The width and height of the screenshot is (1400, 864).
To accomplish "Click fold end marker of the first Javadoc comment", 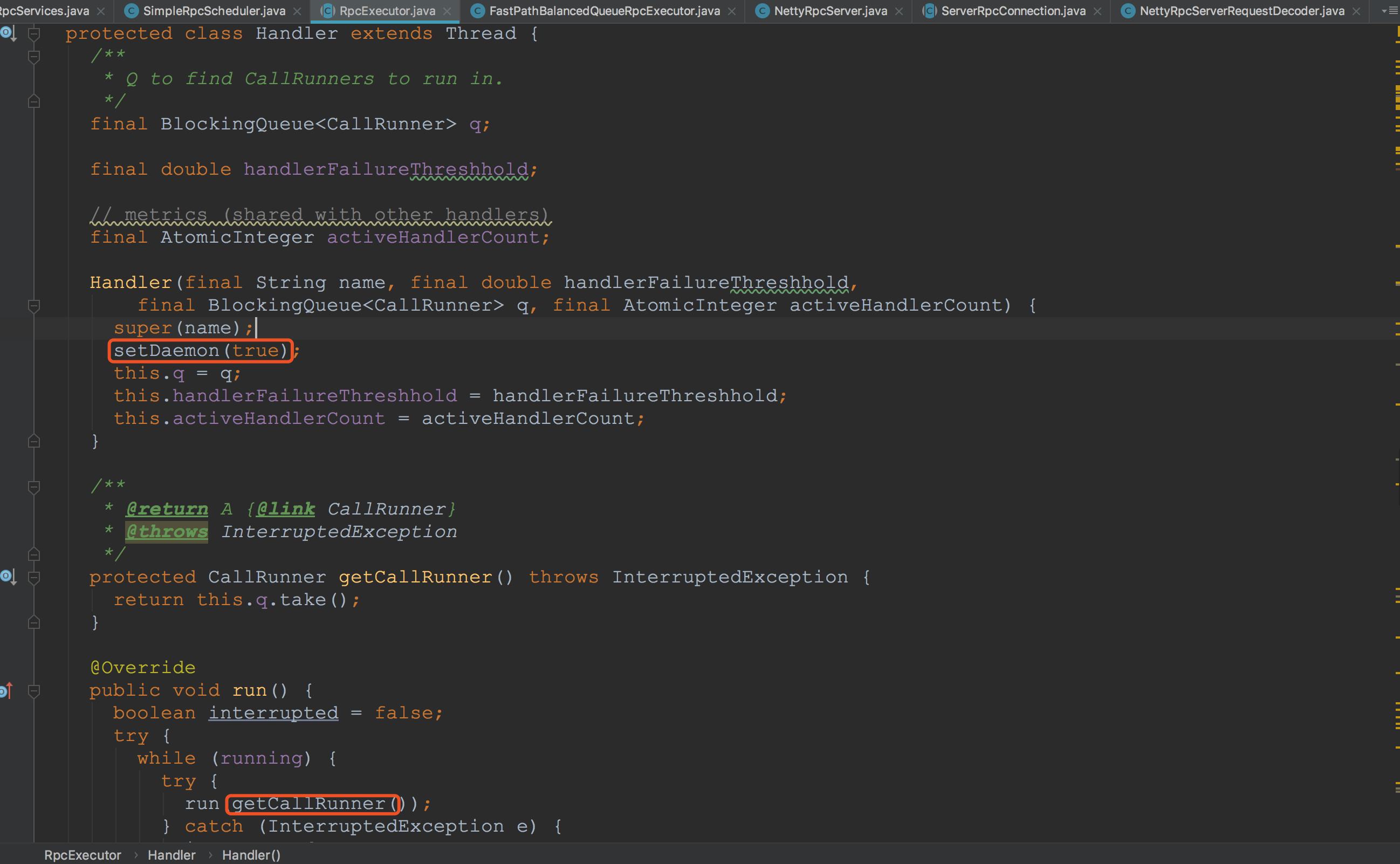I will [34, 102].
